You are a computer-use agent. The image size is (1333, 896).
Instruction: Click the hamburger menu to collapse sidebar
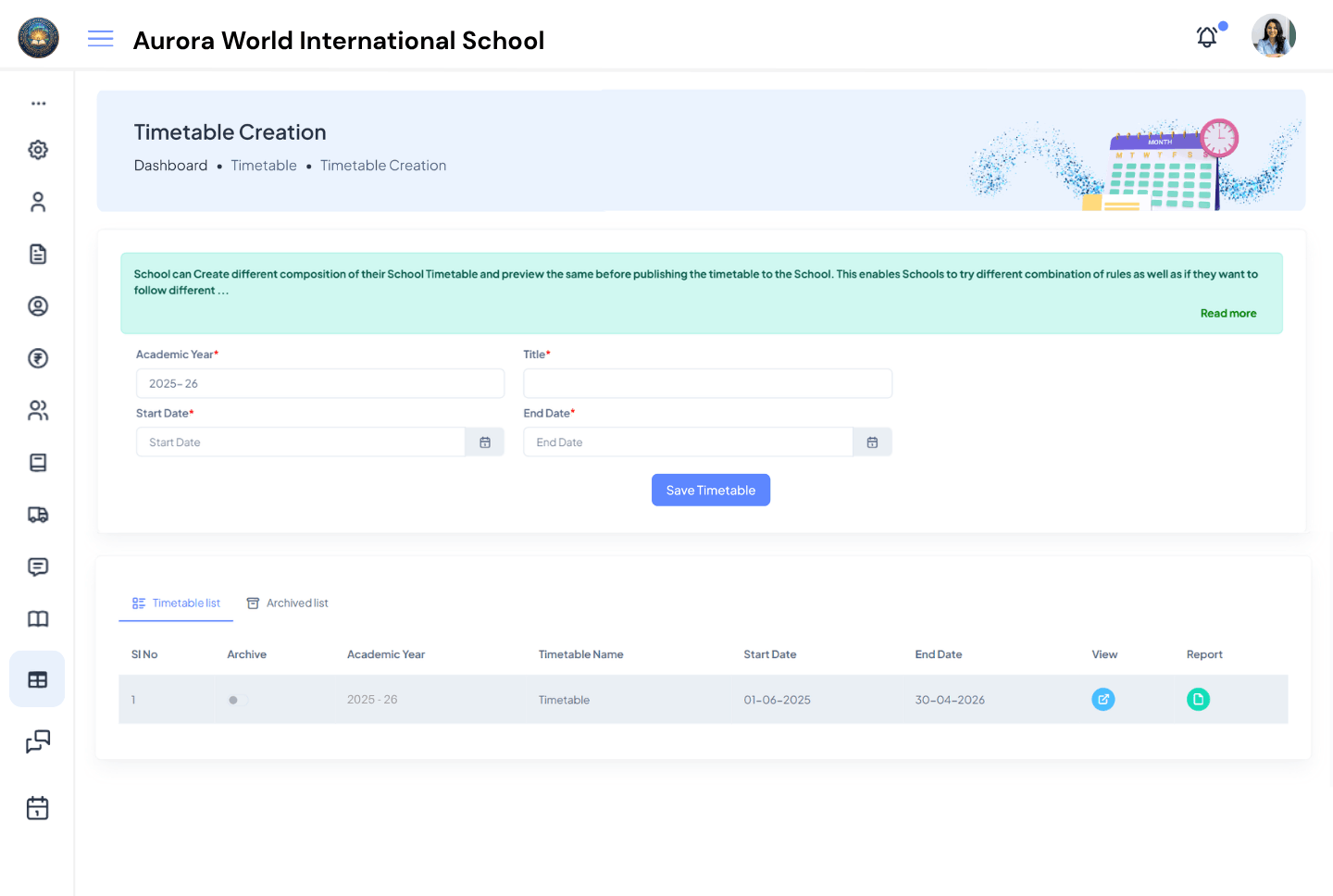[x=100, y=39]
